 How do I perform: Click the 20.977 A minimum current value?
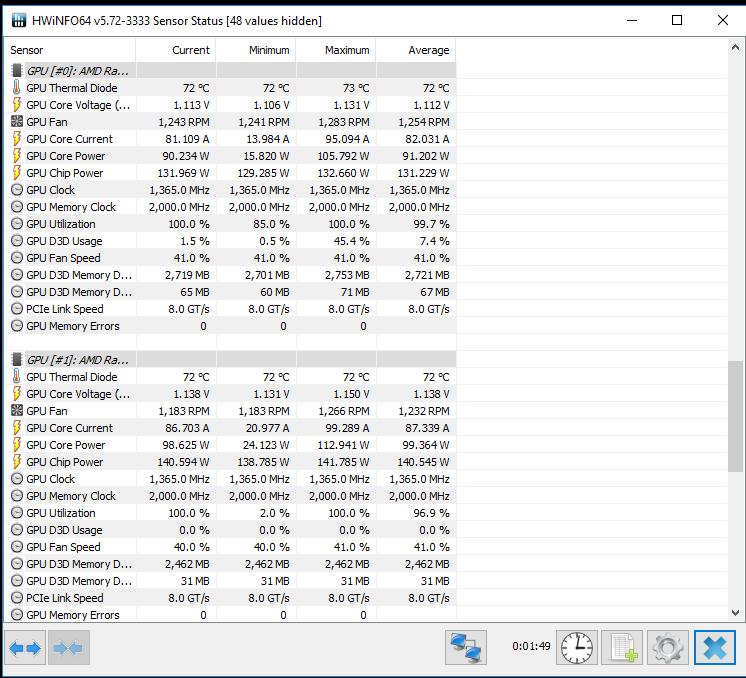(x=267, y=428)
